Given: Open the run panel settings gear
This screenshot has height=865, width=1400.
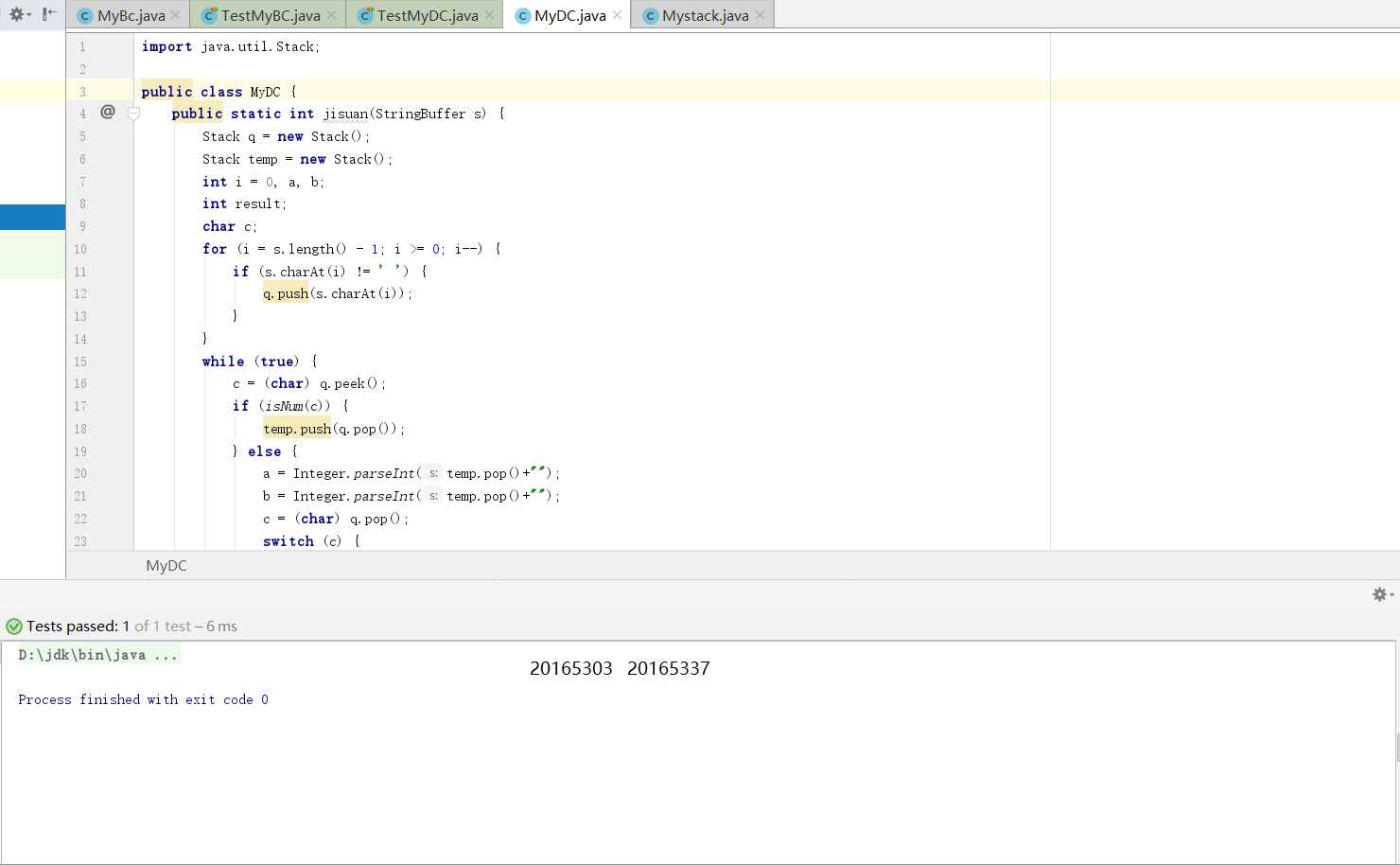Looking at the screenshot, I should (x=1382, y=594).
